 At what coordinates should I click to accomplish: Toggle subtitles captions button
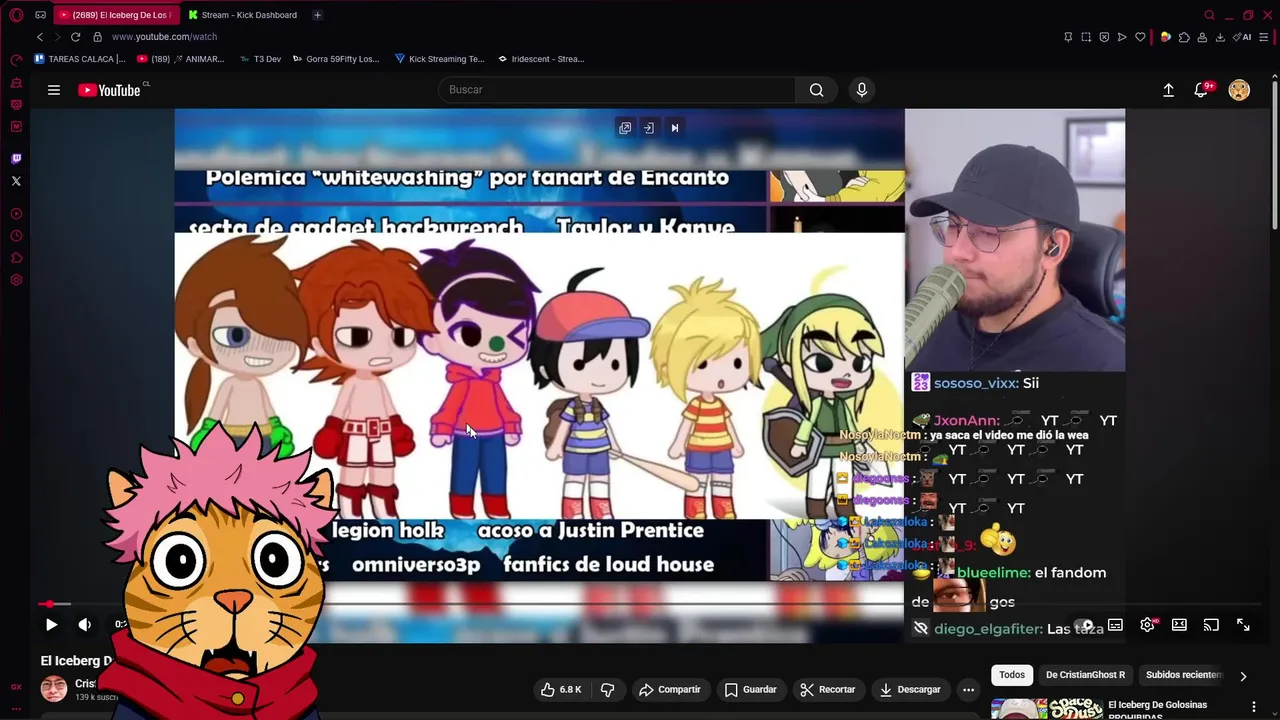coord(1115,625)
